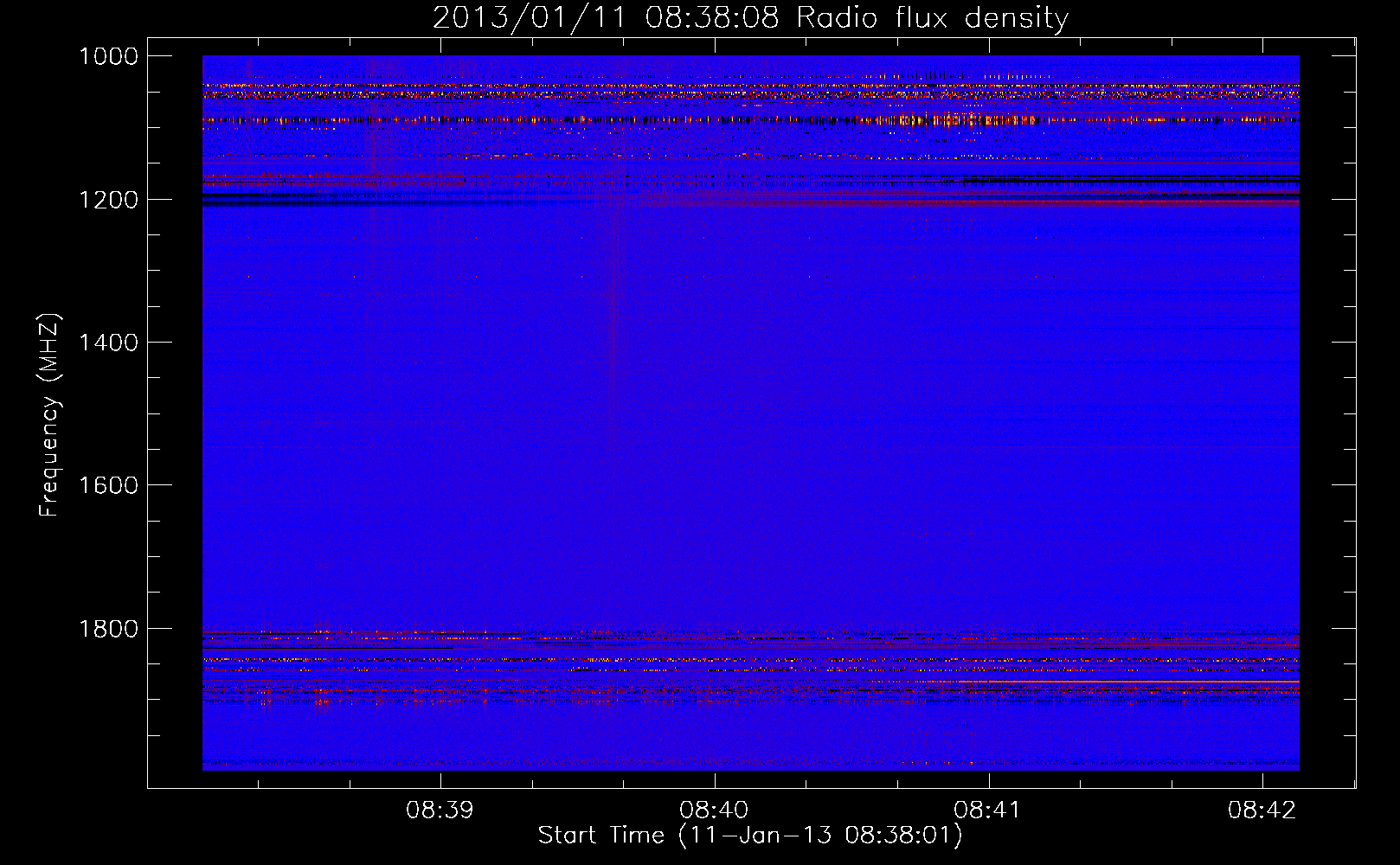Image resolution: width=1400 pixels, height=865 pixels.
Task: Click the plot title '2013/01/11 08:38:08 Radio flux density'
Action: point(750,17)
